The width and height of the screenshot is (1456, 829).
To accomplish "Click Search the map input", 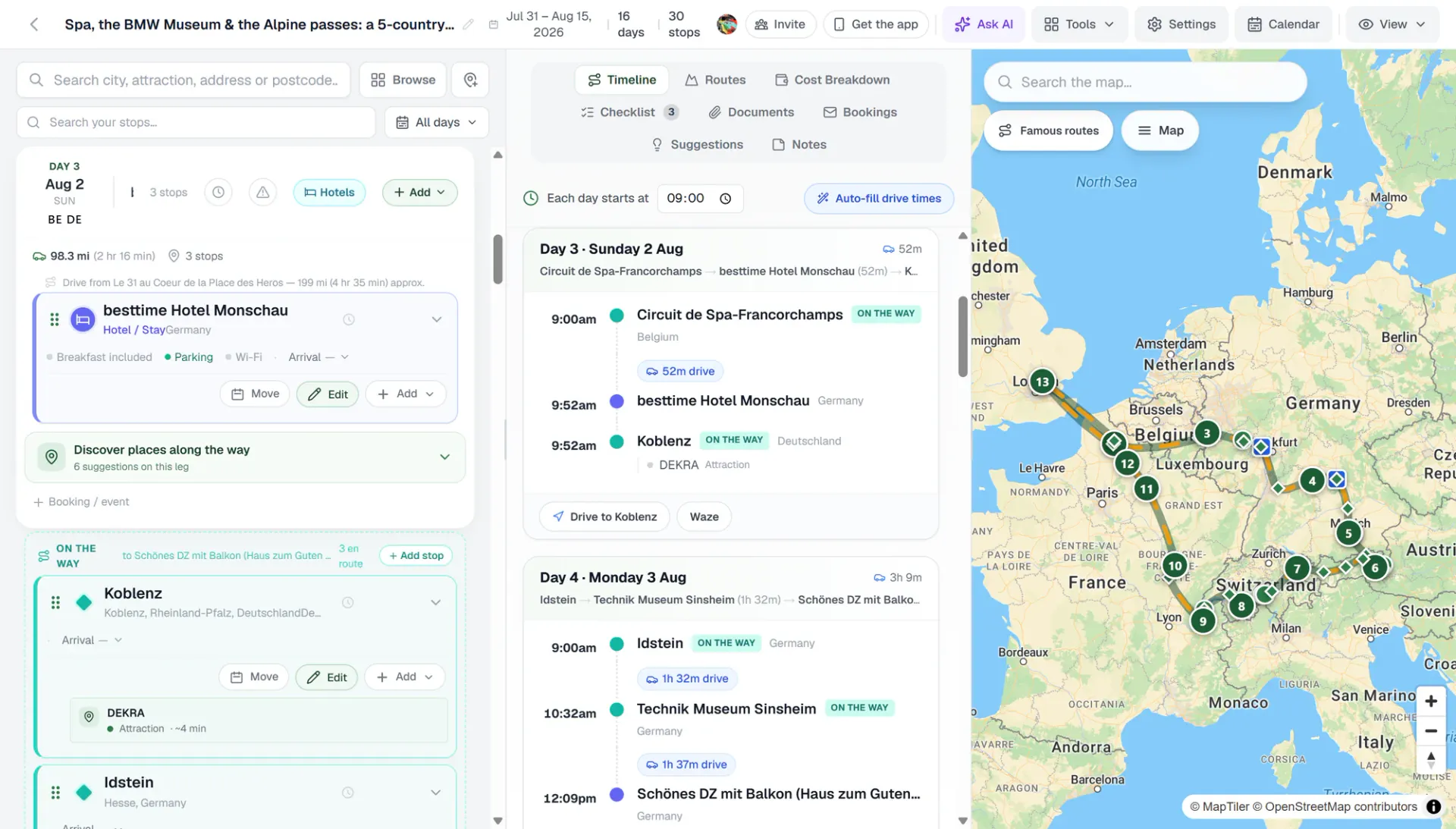I will point(1145,82).
